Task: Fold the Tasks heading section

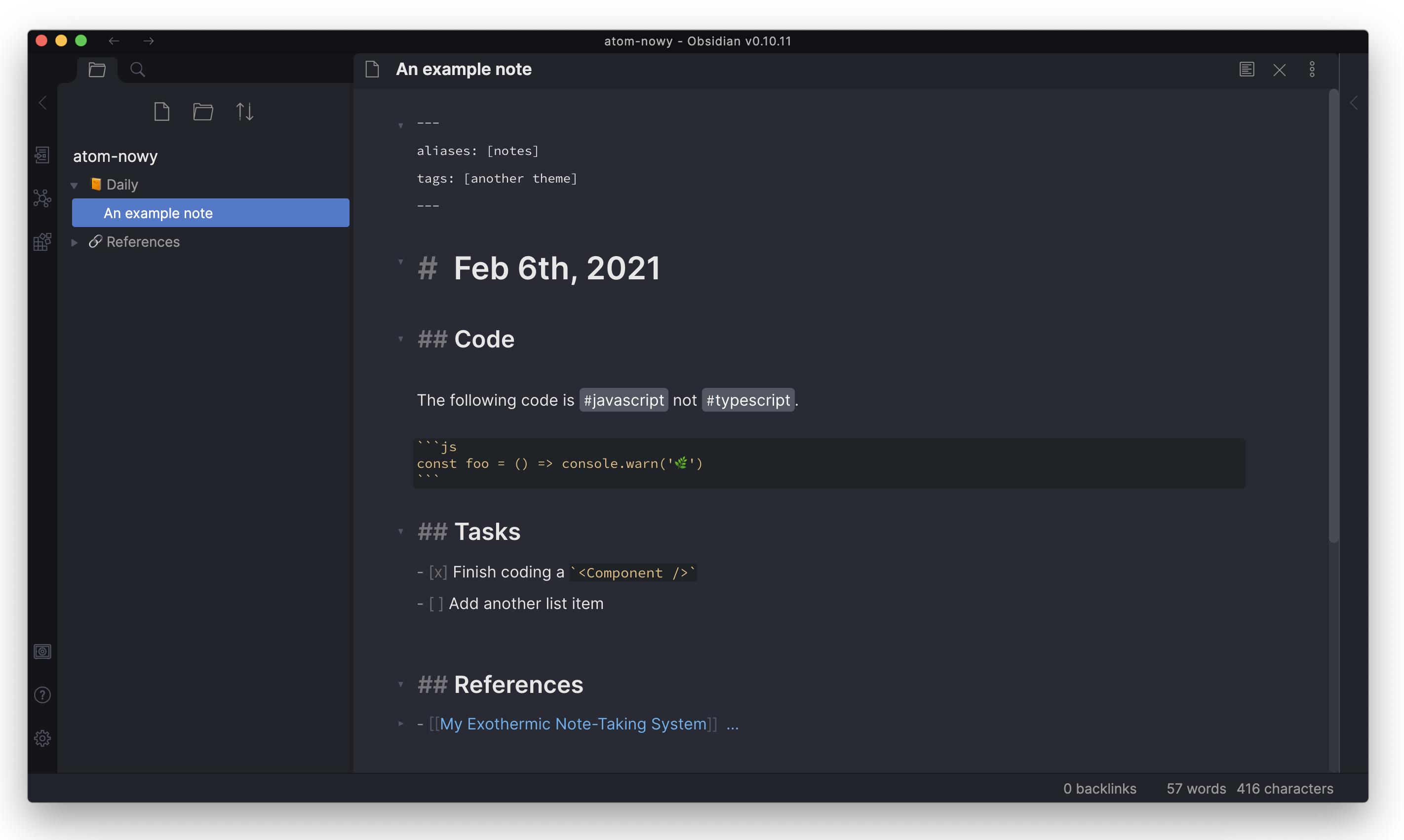Action: 401,532
